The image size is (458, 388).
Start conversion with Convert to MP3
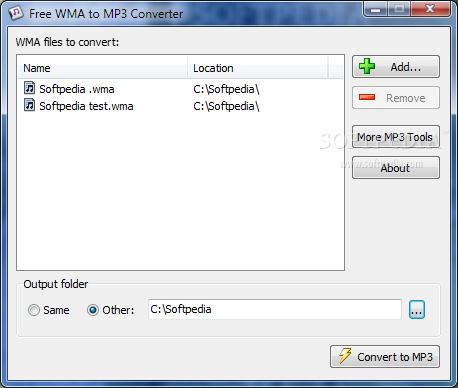385,357
